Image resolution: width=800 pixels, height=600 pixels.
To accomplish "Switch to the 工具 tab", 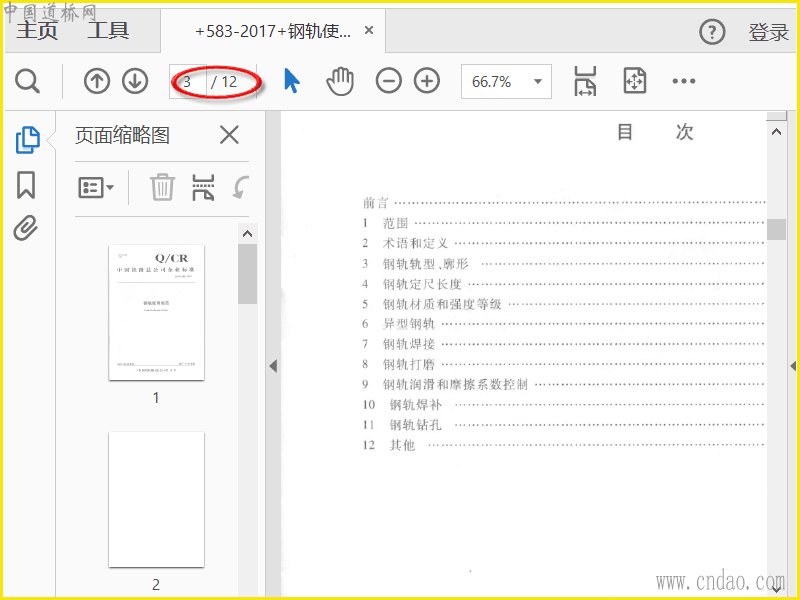I will [x=108, y=31].
